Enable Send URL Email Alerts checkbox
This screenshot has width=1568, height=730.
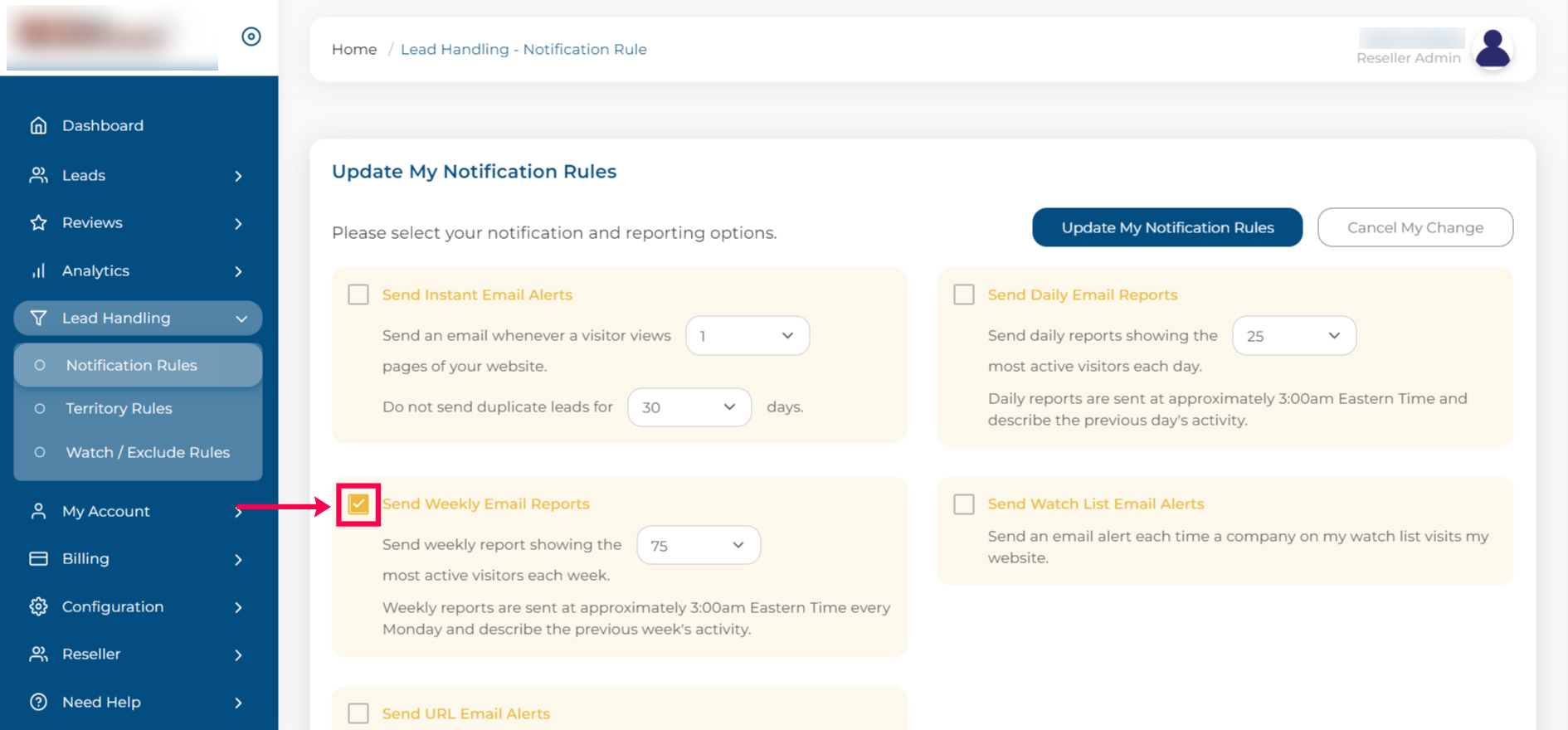coord(358,713)
